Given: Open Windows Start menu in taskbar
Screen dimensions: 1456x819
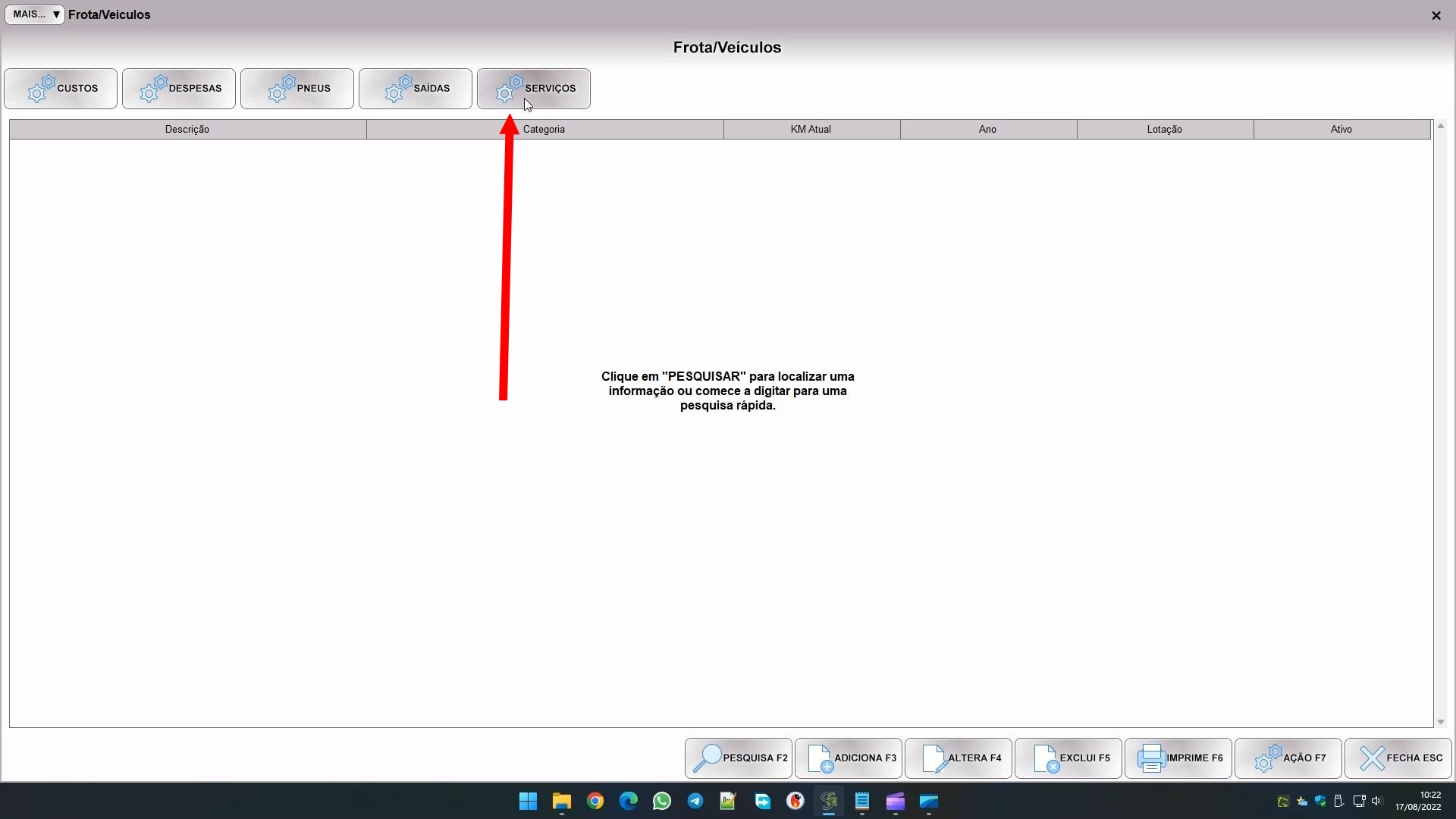Looking at the screenshot, I should 528,802.
